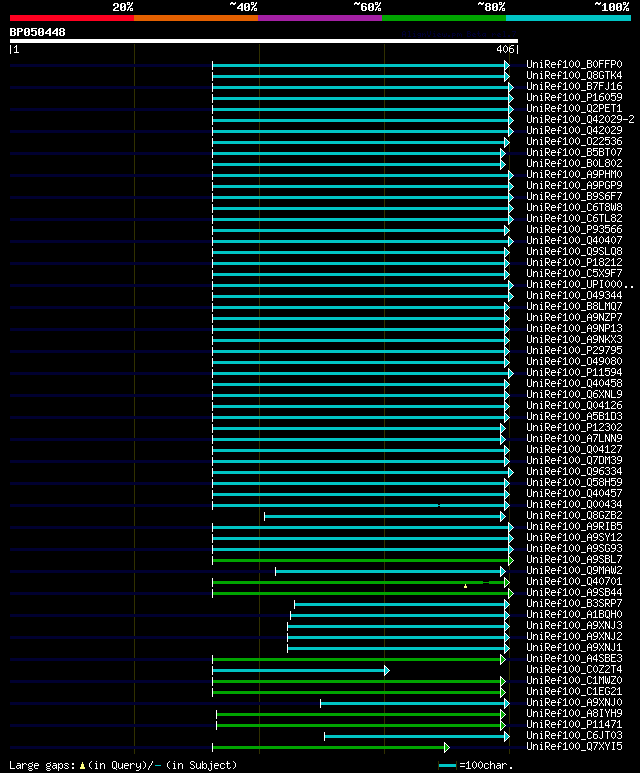Click the arrowhead ending UniRef100_C0Z2T4 alignment
The width and height of the screenshot is (640, 773).
[387, 670]
